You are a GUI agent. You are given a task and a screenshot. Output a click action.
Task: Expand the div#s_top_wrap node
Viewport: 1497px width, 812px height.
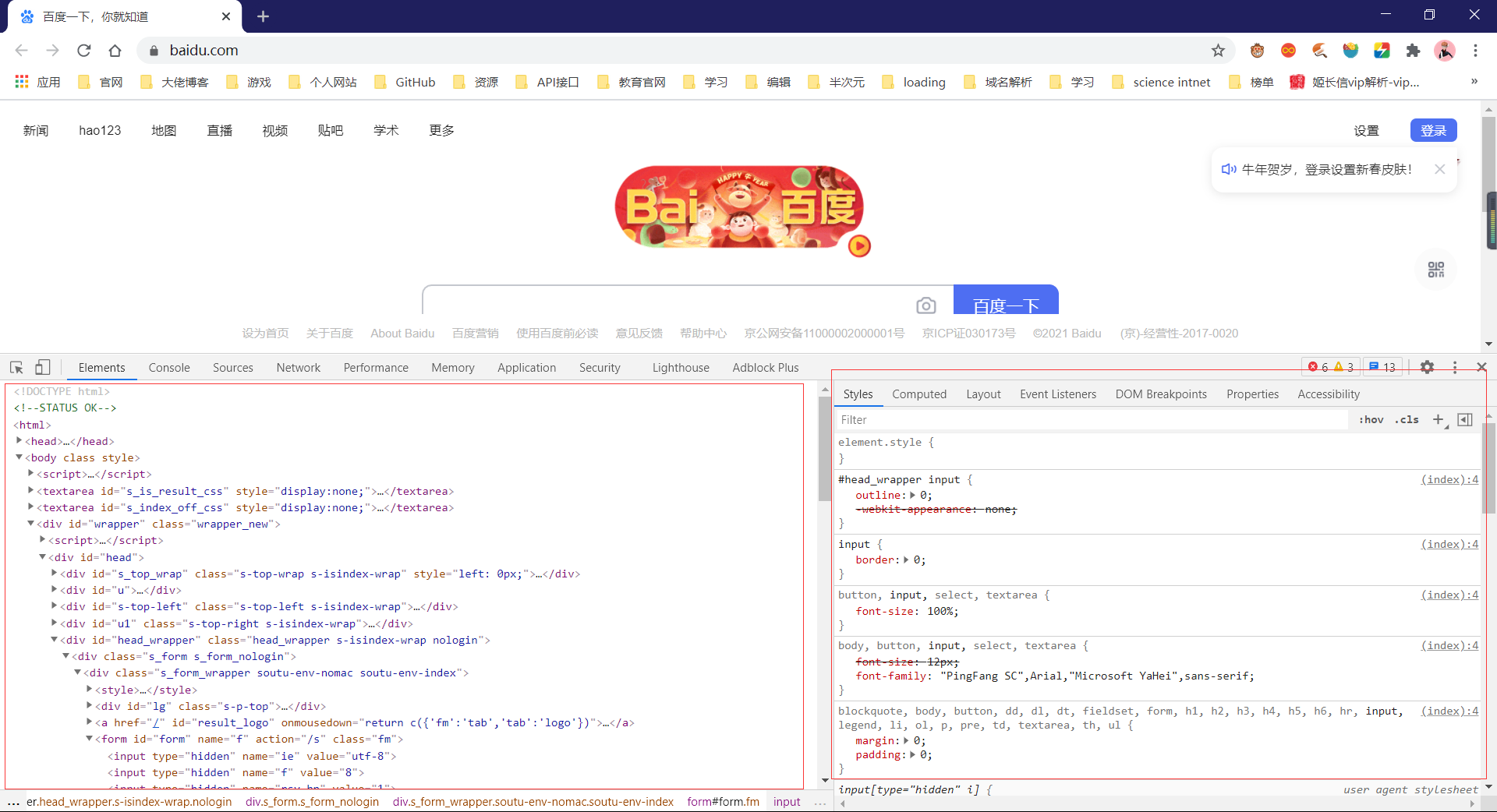pos(55,574)
